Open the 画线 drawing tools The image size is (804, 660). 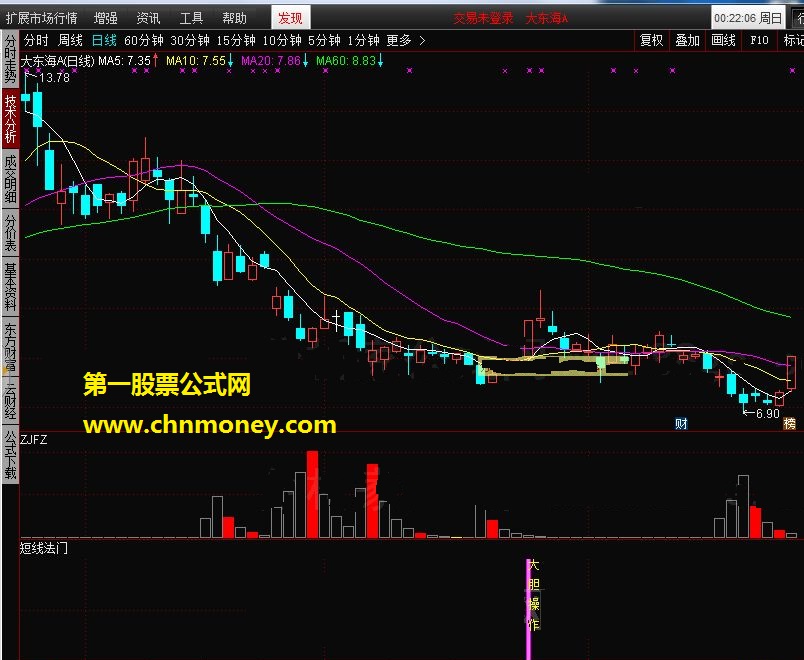(x=723, y=40)
